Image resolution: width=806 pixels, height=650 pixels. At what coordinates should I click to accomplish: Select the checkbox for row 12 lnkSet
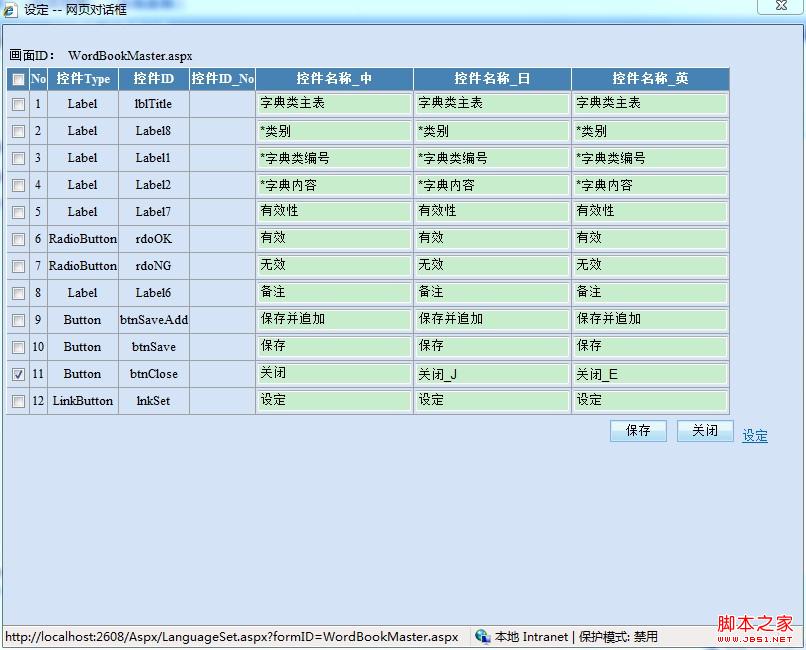[18, 401]
